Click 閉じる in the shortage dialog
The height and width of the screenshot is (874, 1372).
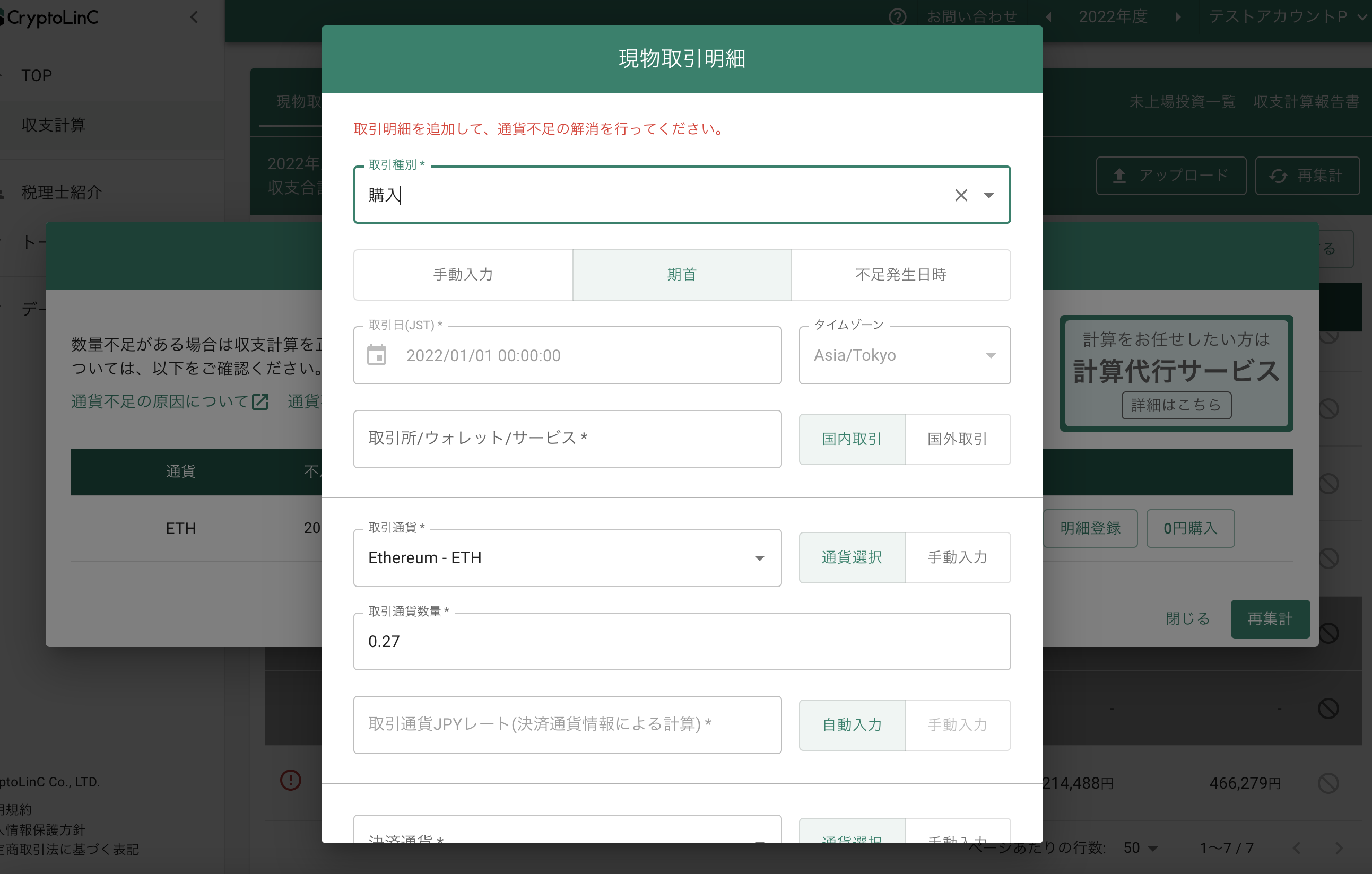pos(1187,619)
